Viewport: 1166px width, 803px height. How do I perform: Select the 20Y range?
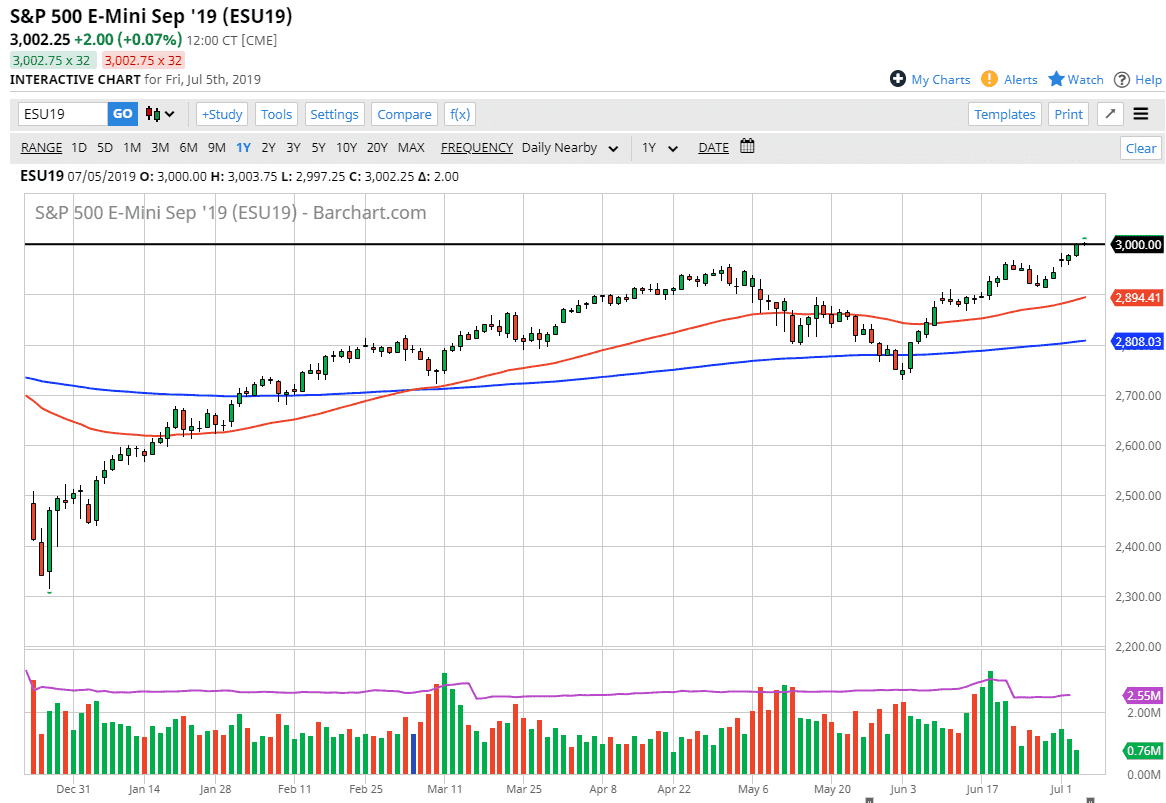point(377,147)
